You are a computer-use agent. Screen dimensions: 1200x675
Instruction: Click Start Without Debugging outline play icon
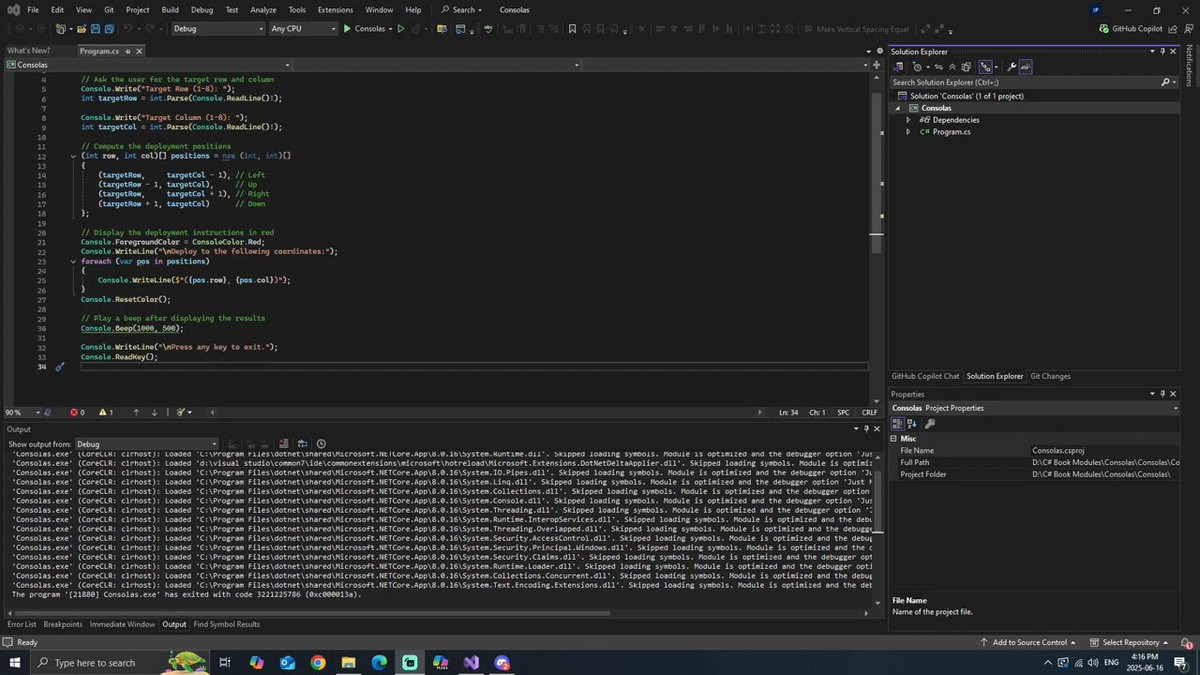point(400,29)
